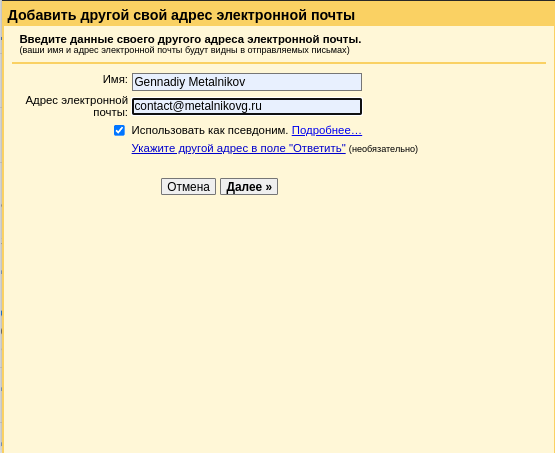
Task: Place cursor after .ru in the email field
Action: click(x=263, y=106)
